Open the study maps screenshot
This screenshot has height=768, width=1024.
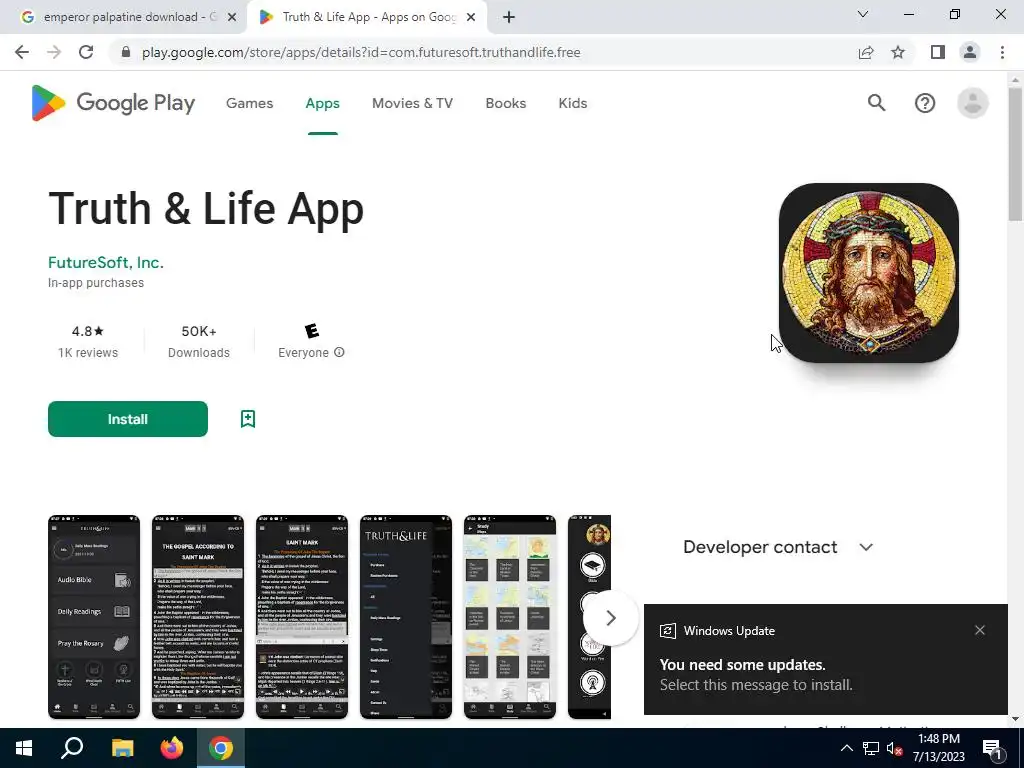click(510, 617)
